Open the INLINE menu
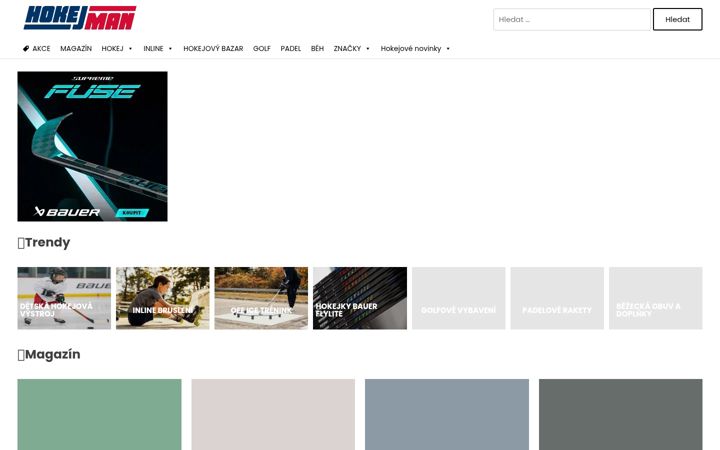Image resolution: width=720 pixels, height=450 pixels. click(153, 49)
